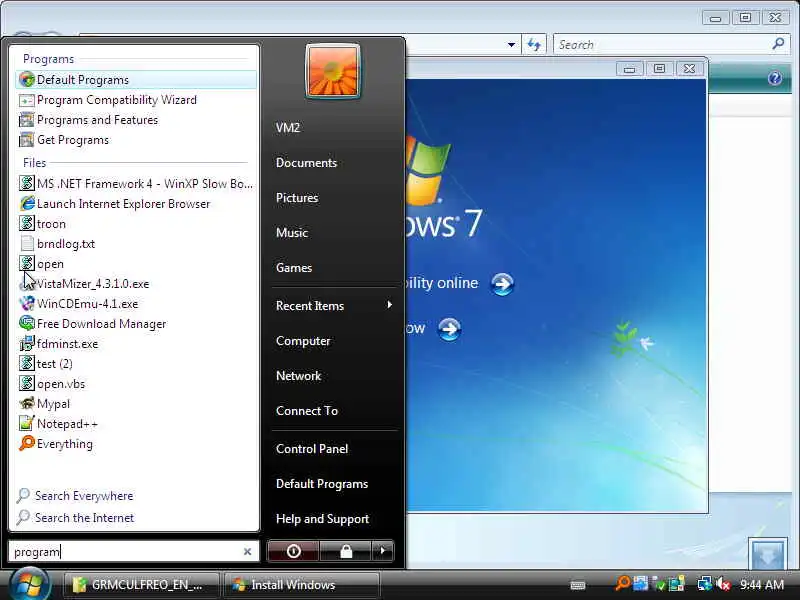Image resolution: width=800 pixels, height=600 pixels.
Task: Click the Windows 7 logo flag
Action: click(x=429, y=169)
